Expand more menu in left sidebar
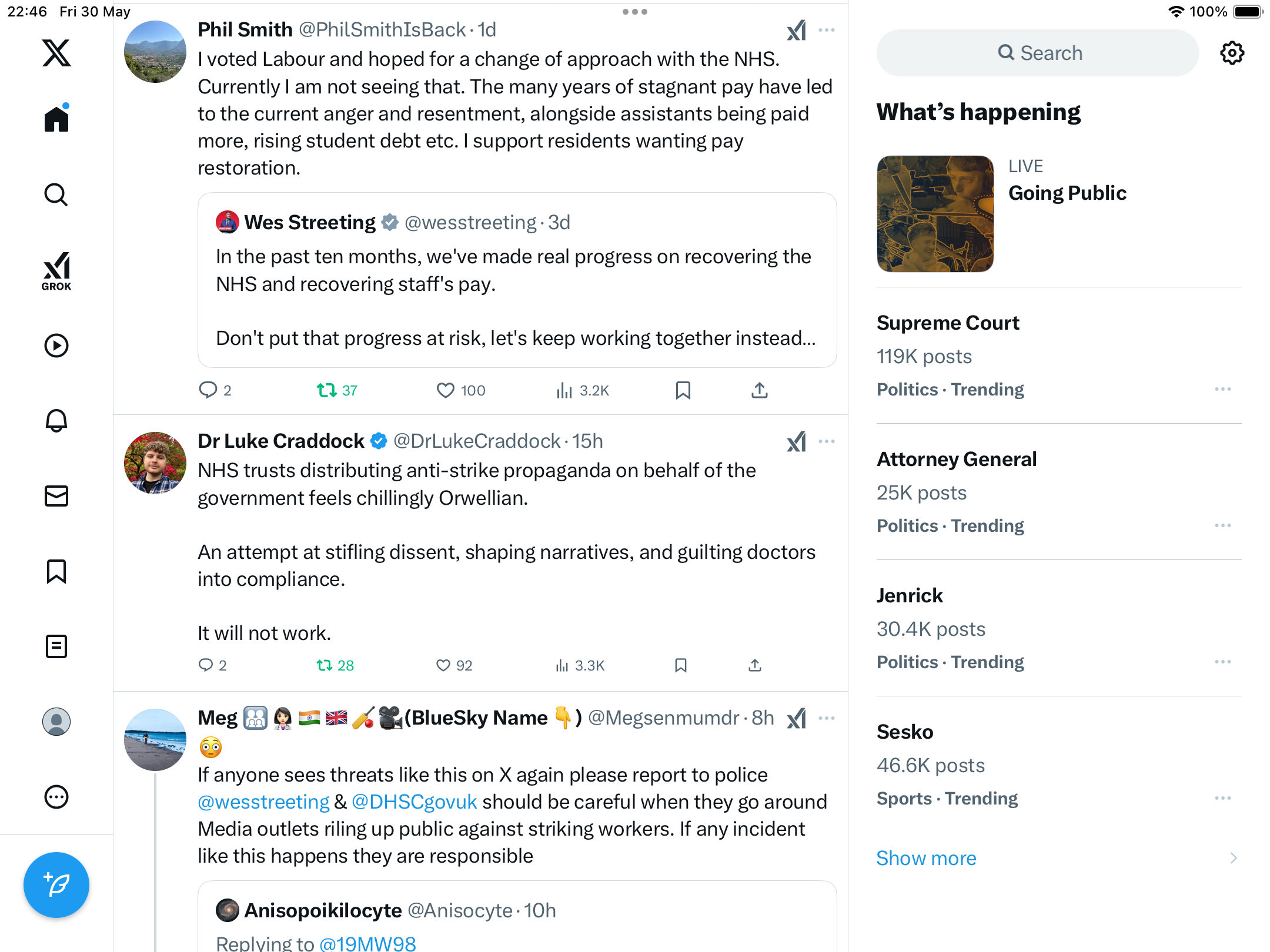This screenshot has height=952, width=1270. [56, 797]
